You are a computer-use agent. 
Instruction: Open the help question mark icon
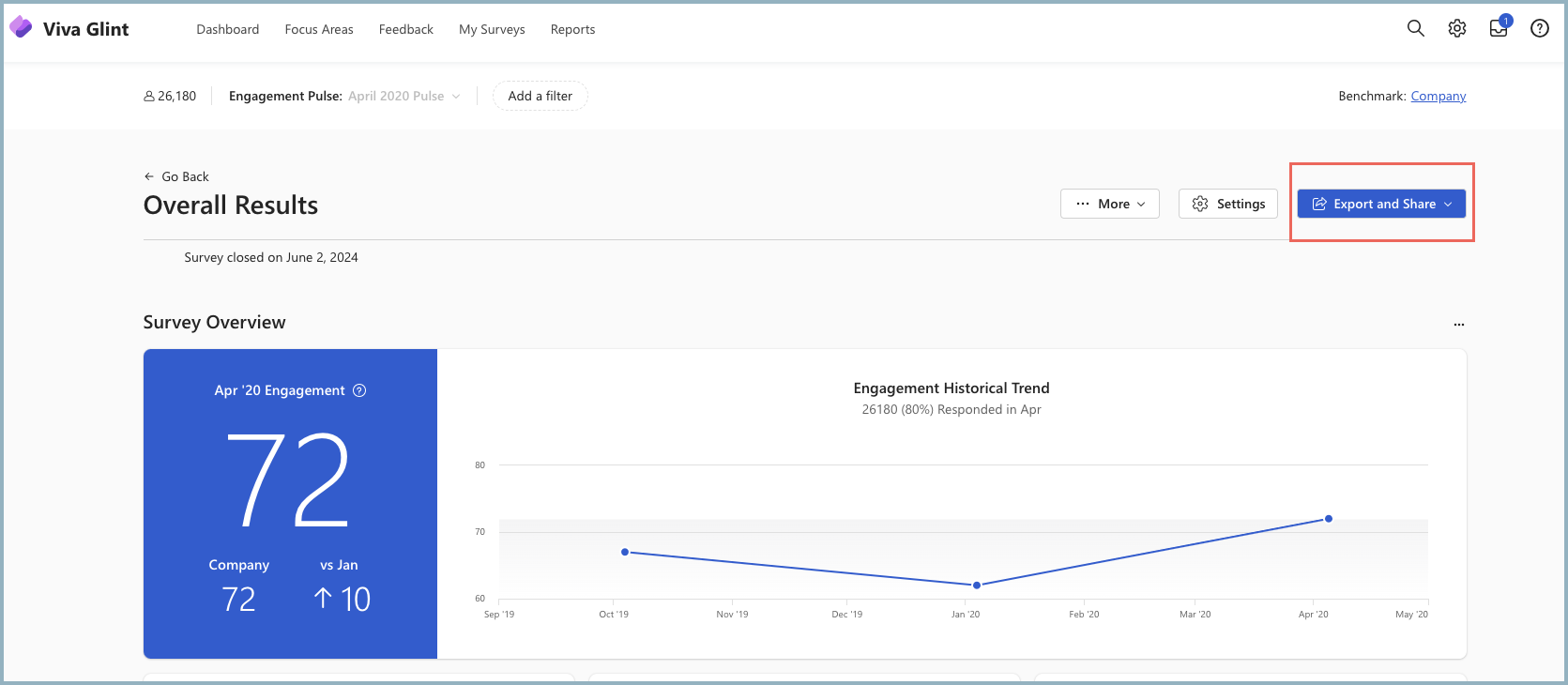(x=1540, y=28)
